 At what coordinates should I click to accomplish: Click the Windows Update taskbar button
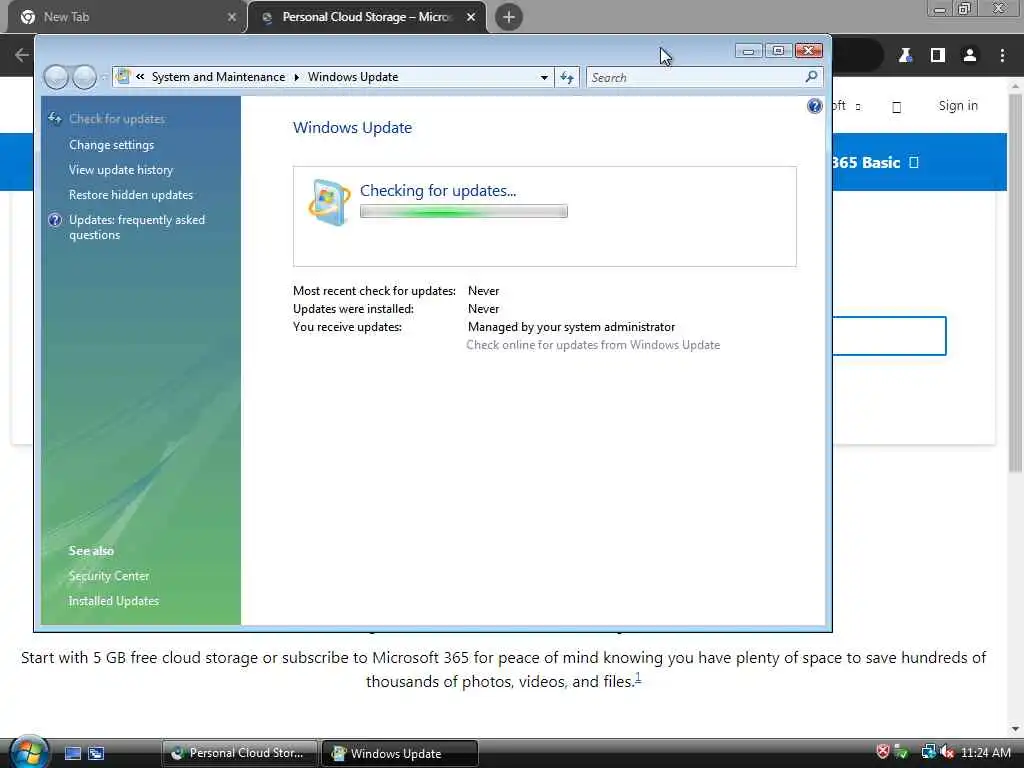(x=400, y=753)
